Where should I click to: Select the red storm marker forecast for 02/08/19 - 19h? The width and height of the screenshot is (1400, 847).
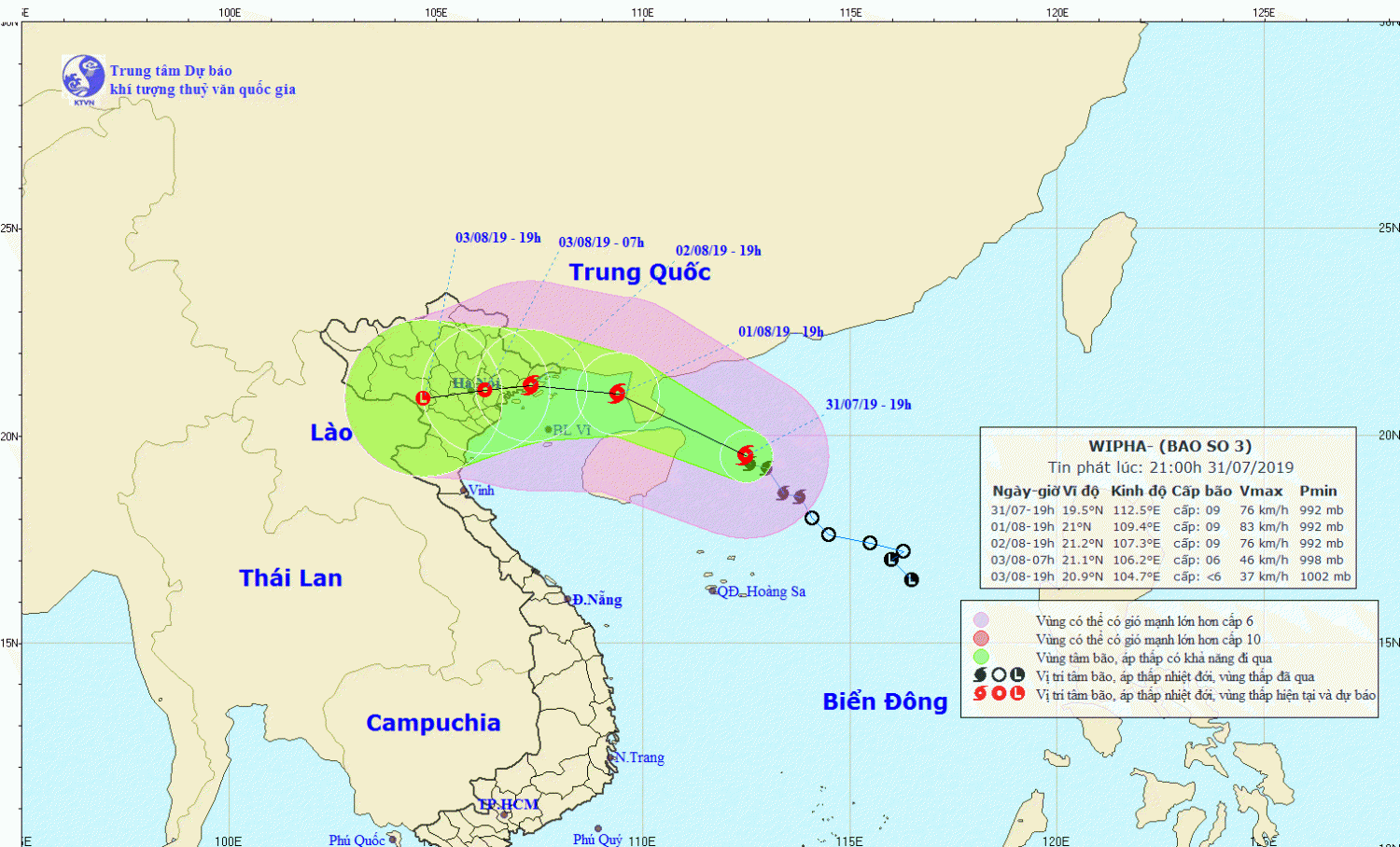coord(531,384)
